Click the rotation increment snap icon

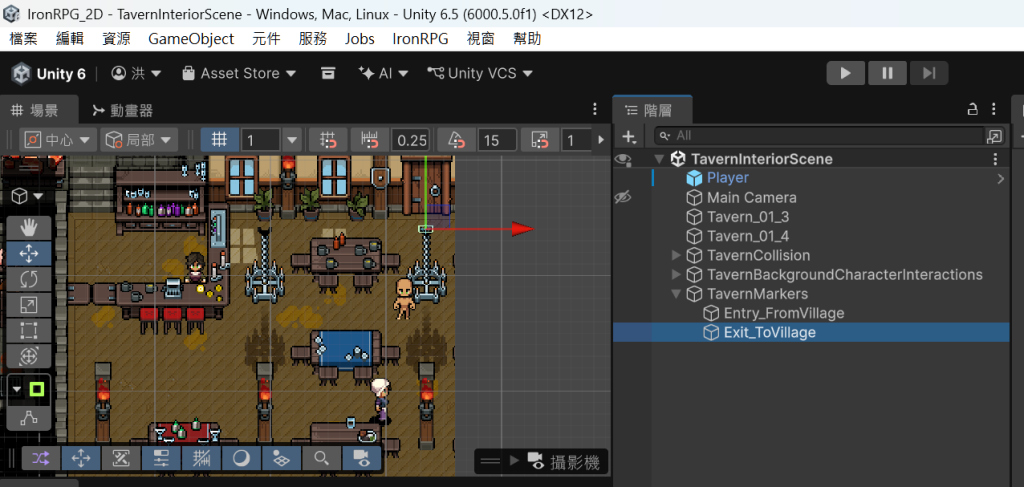[x=456, y=140]
